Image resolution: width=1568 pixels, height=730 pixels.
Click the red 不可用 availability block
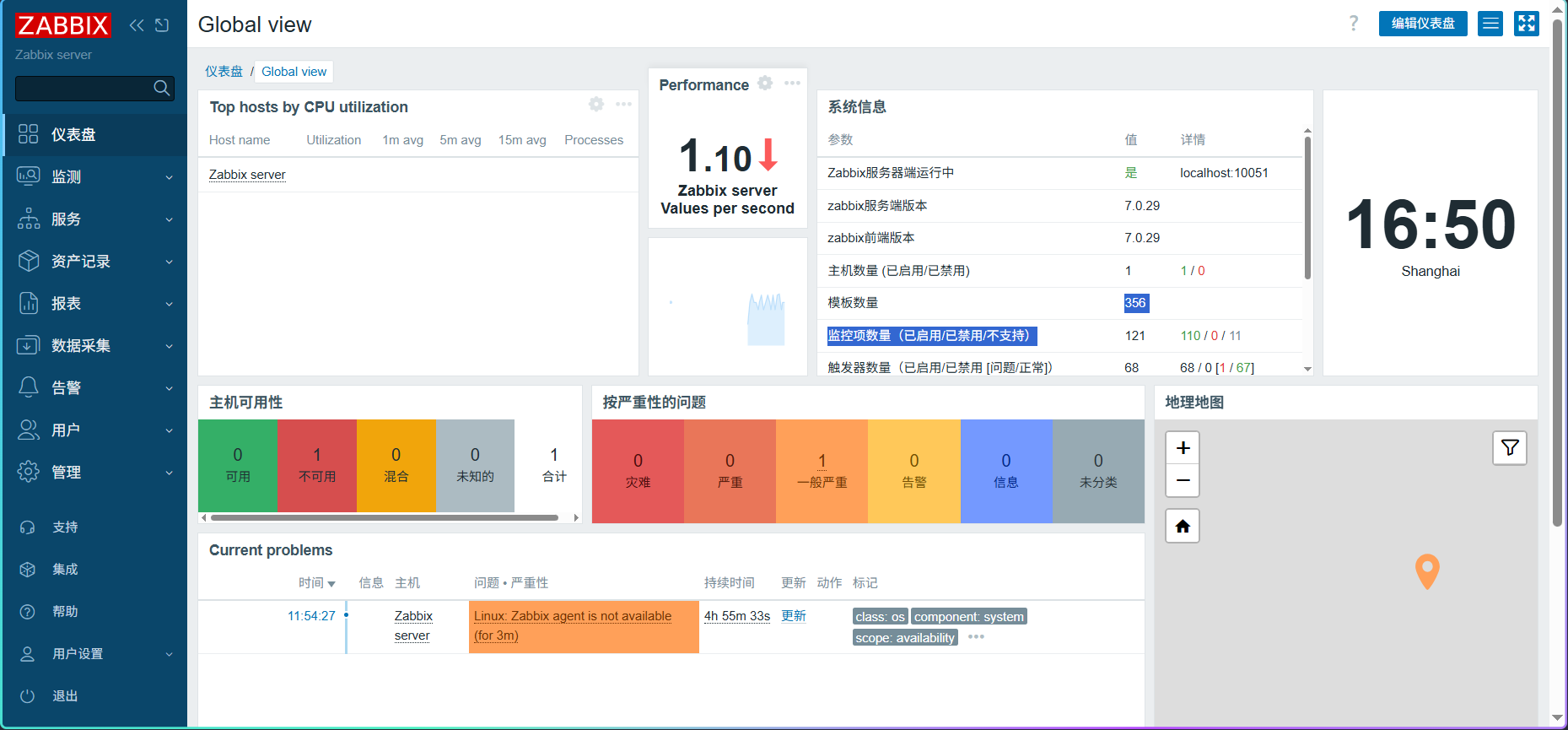coord(317,465)
